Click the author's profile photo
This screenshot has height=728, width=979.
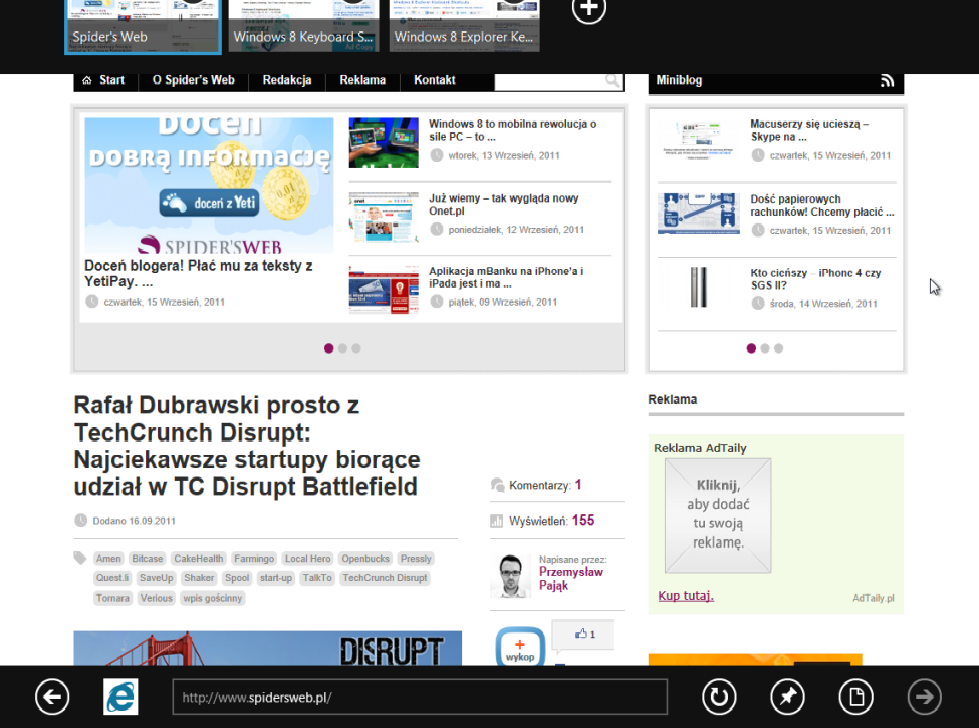tap(511, 575)
